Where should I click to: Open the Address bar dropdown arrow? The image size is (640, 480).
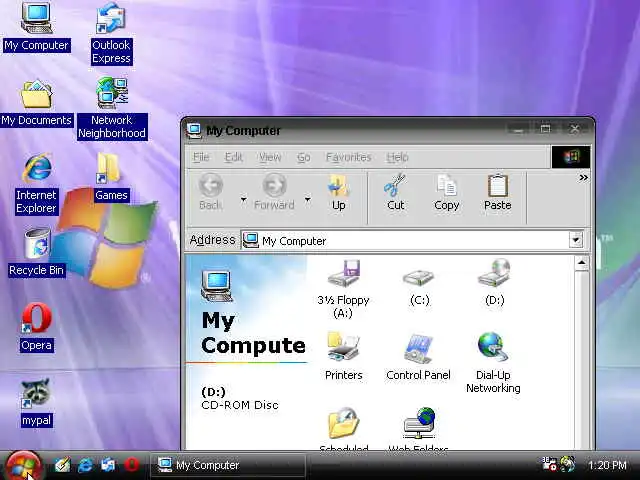click(576, 240)
